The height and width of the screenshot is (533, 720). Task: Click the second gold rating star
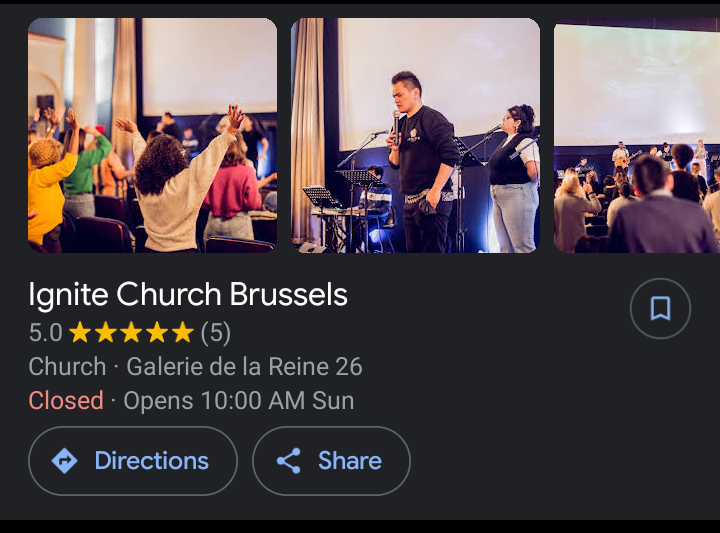(x=106, y=332)
